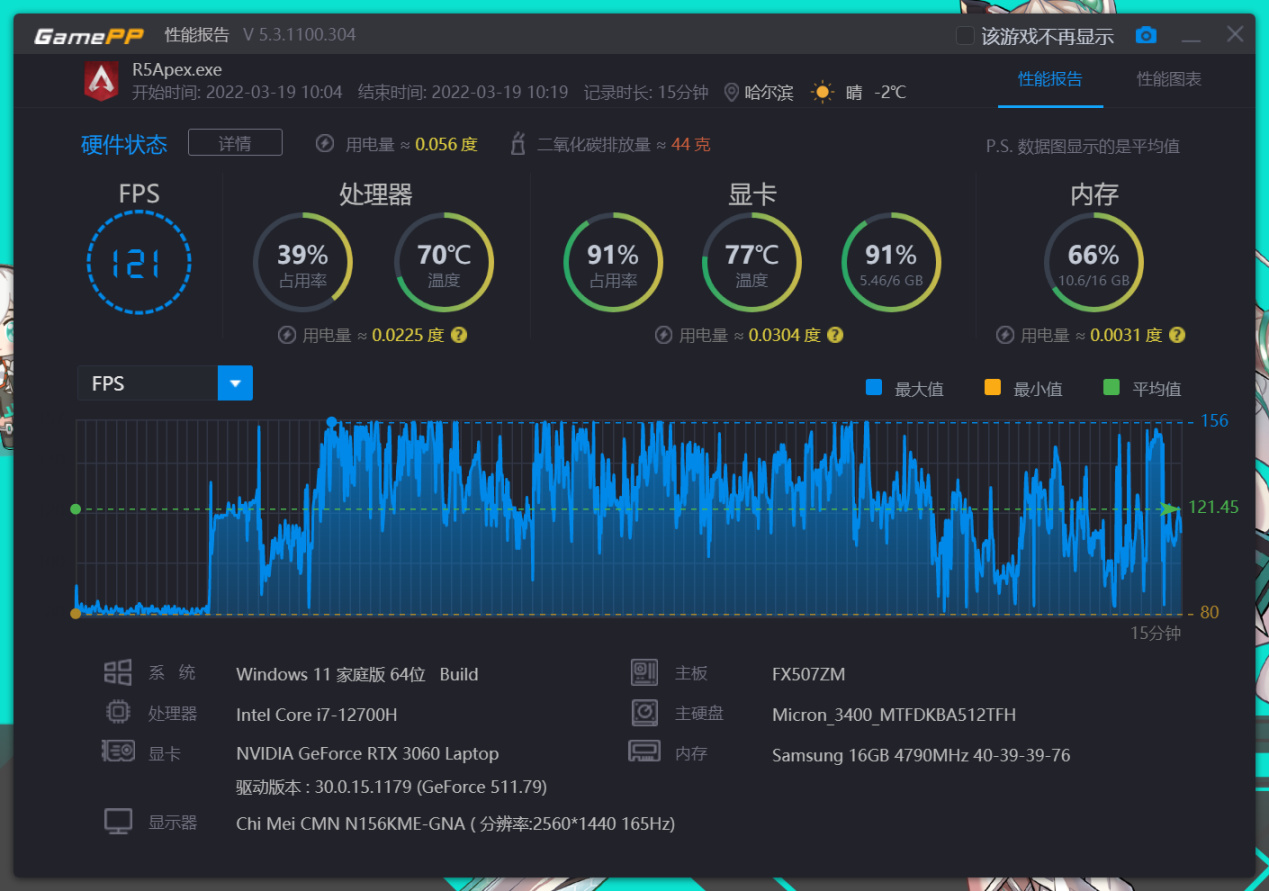Click the memory 66% 10.6/16 GB gauge
The image size is (1269, 891).
[1093, 262]
